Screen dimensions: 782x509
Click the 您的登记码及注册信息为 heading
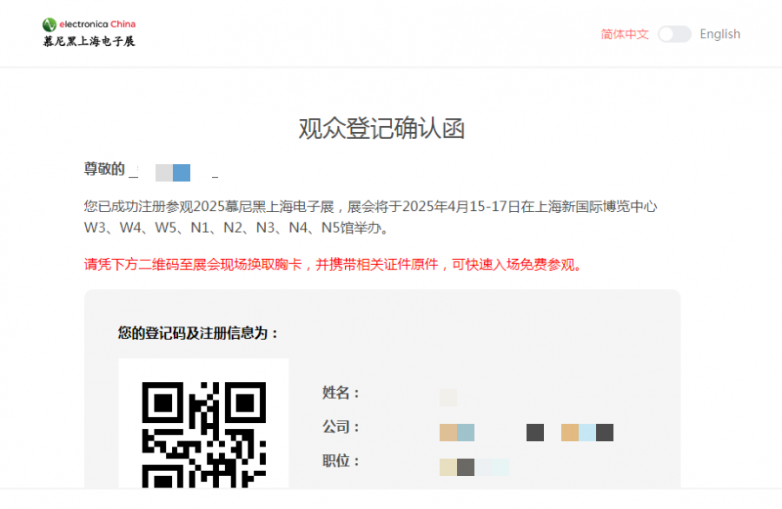point(199,333)
